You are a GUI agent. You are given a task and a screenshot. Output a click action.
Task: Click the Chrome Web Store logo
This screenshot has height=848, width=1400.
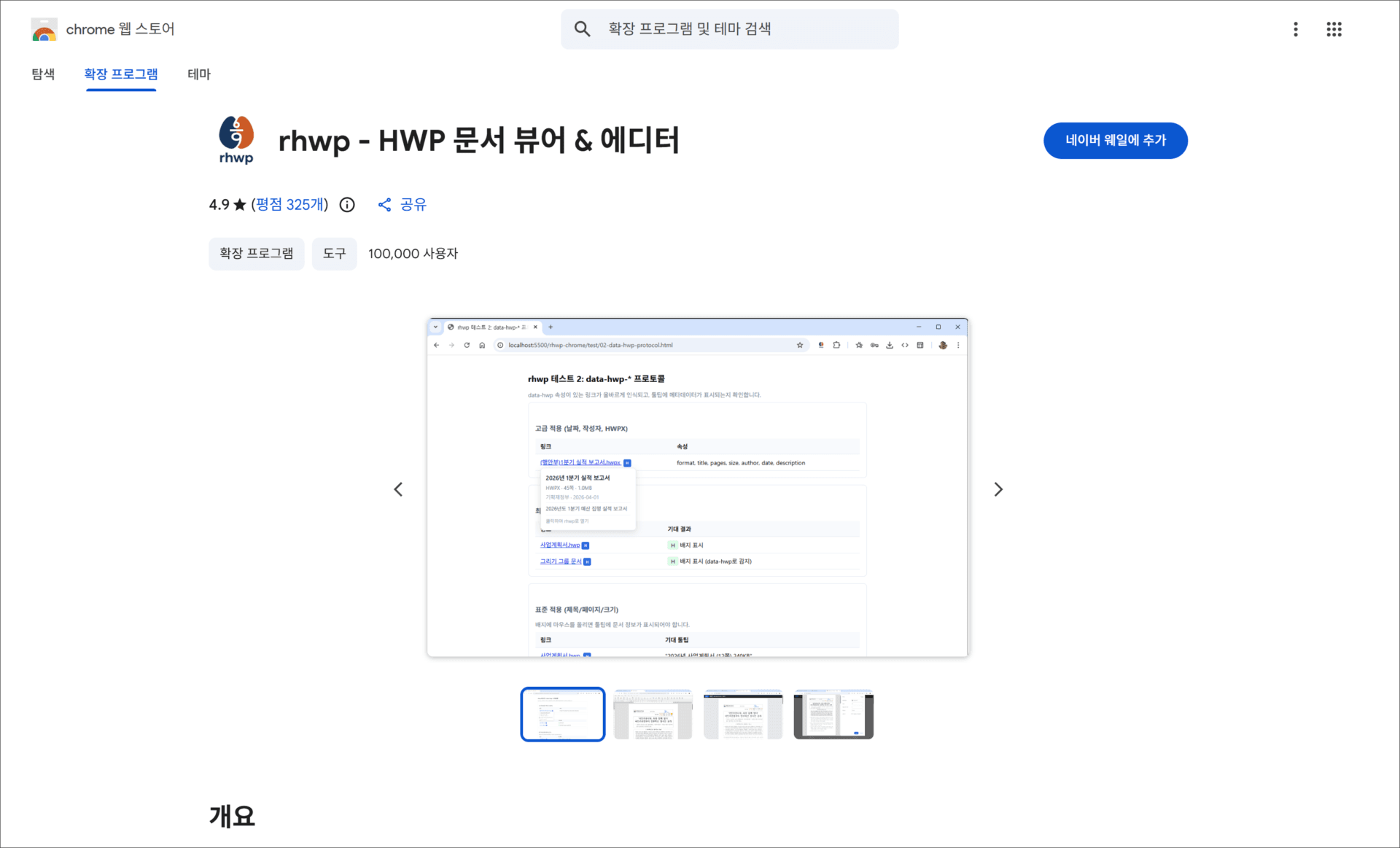[x=44, y=29]
